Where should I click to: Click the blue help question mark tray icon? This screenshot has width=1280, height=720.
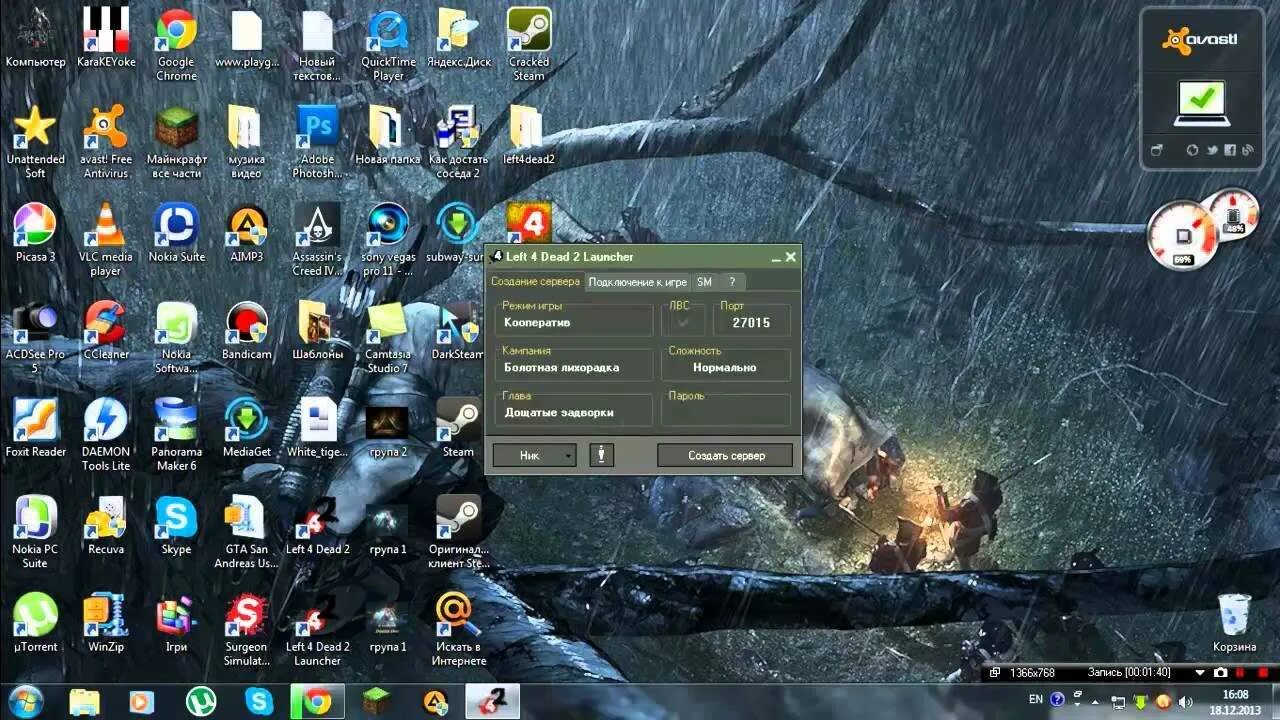tap(1057, 699)
